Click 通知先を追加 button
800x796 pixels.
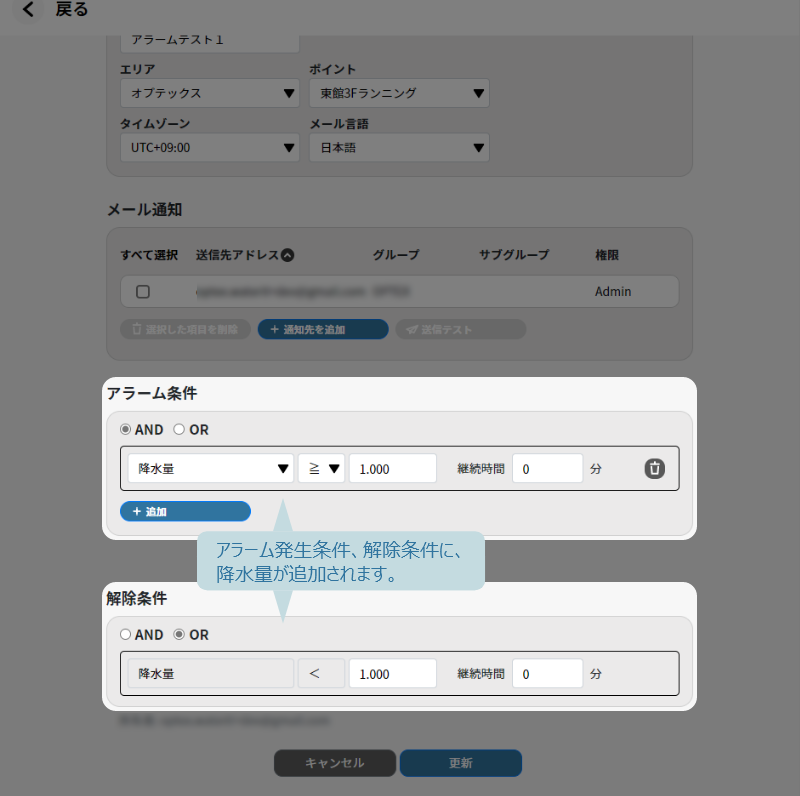pyautogui.click(x=323, y=329)
